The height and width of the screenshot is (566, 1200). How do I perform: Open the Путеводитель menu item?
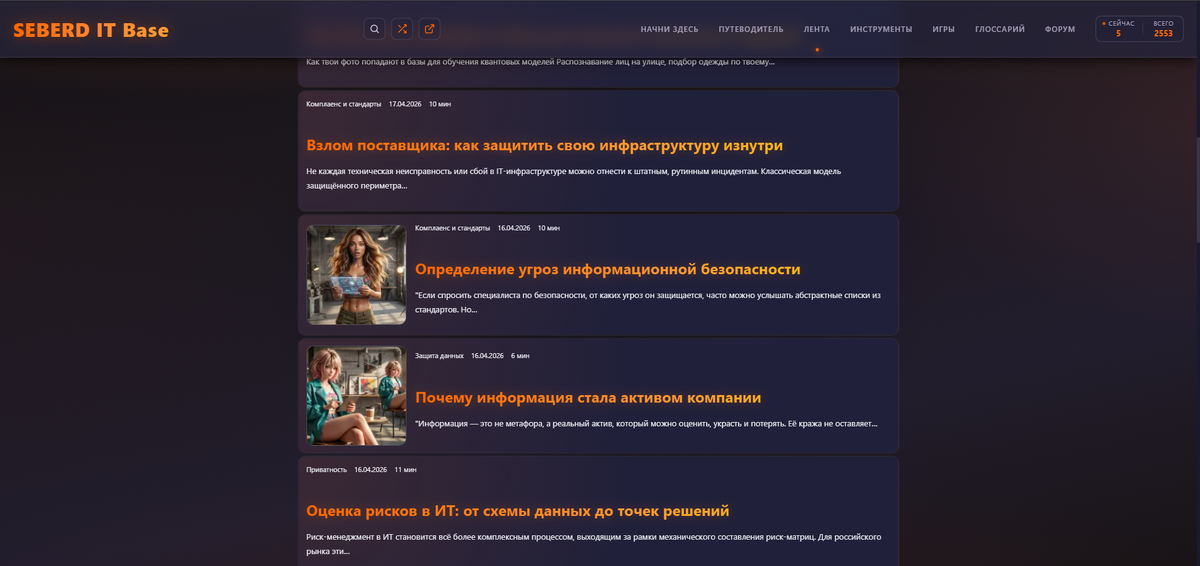(x=751, y=30)
